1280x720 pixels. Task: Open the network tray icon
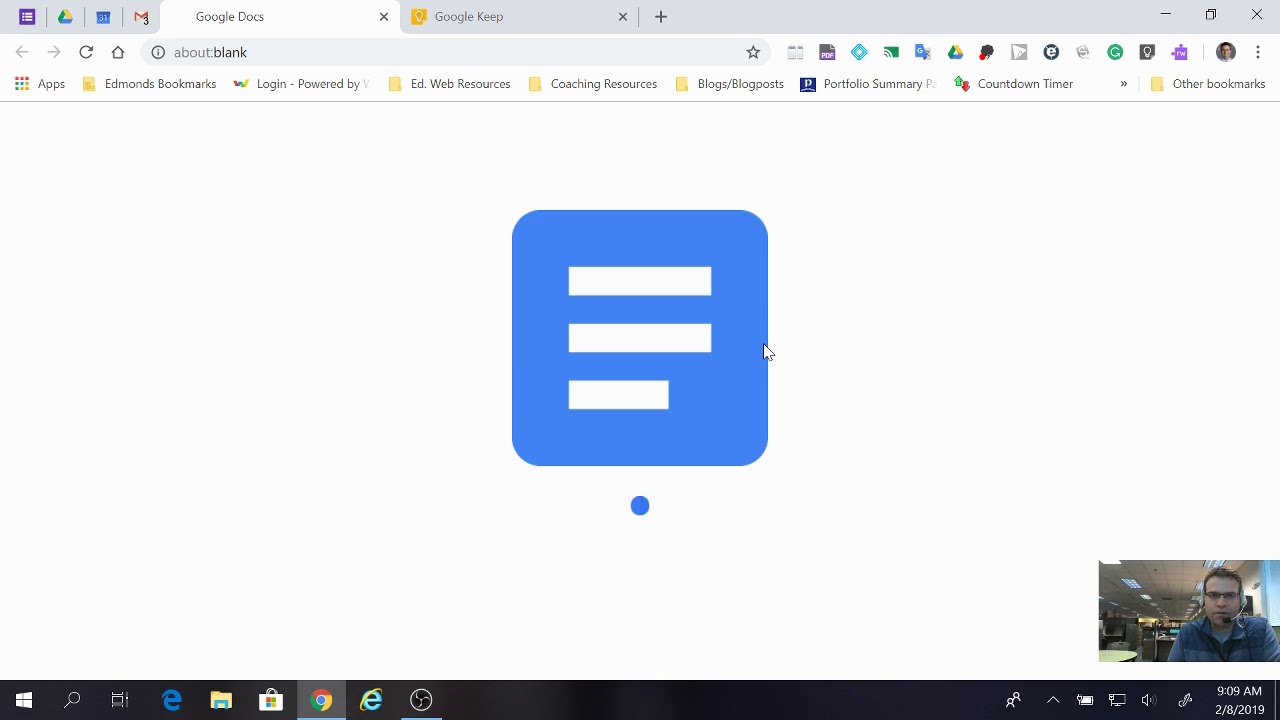pyautogui.click(x=1117, y=700)
